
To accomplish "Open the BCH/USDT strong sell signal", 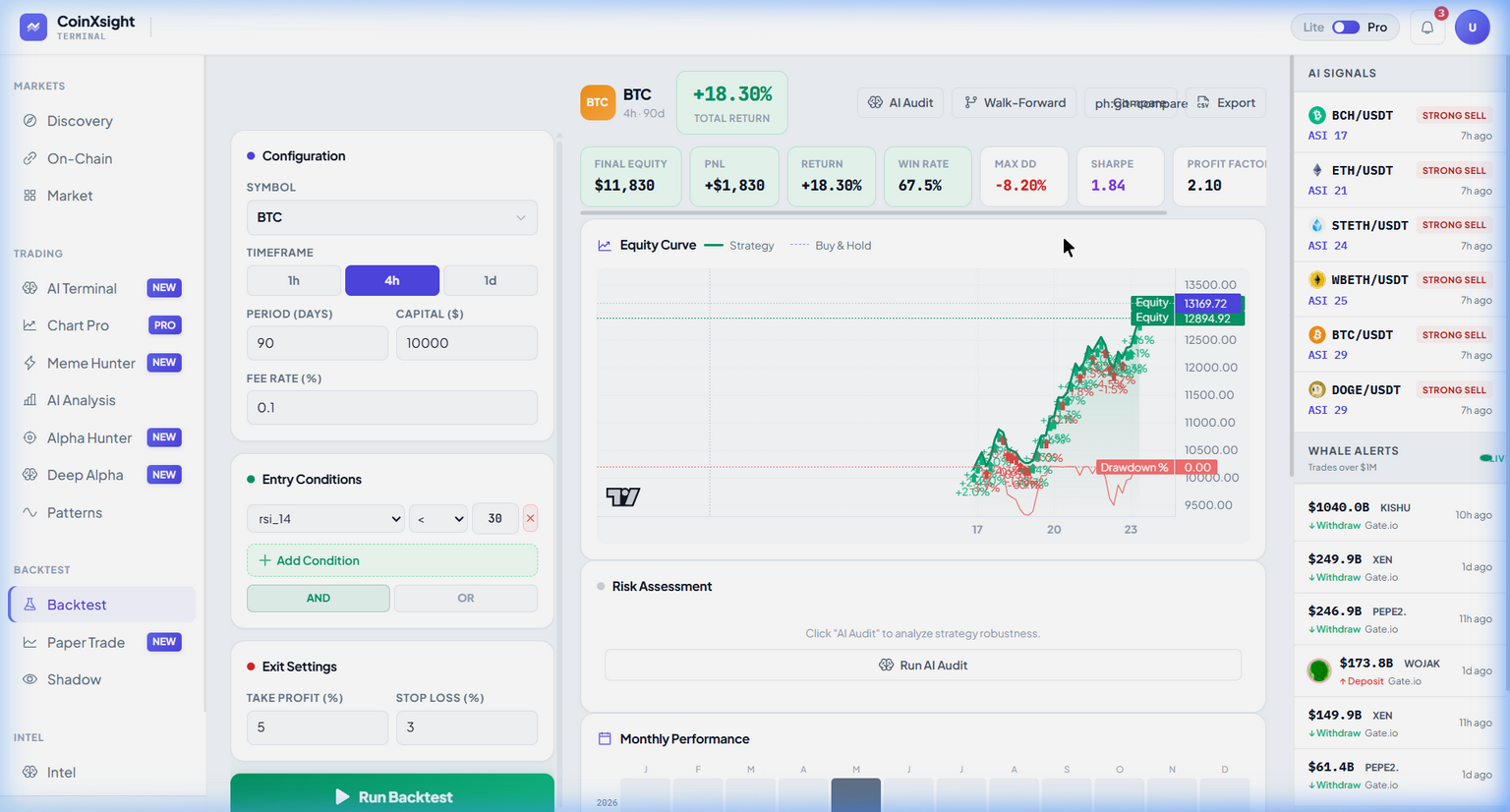I will click(1399, 125).
